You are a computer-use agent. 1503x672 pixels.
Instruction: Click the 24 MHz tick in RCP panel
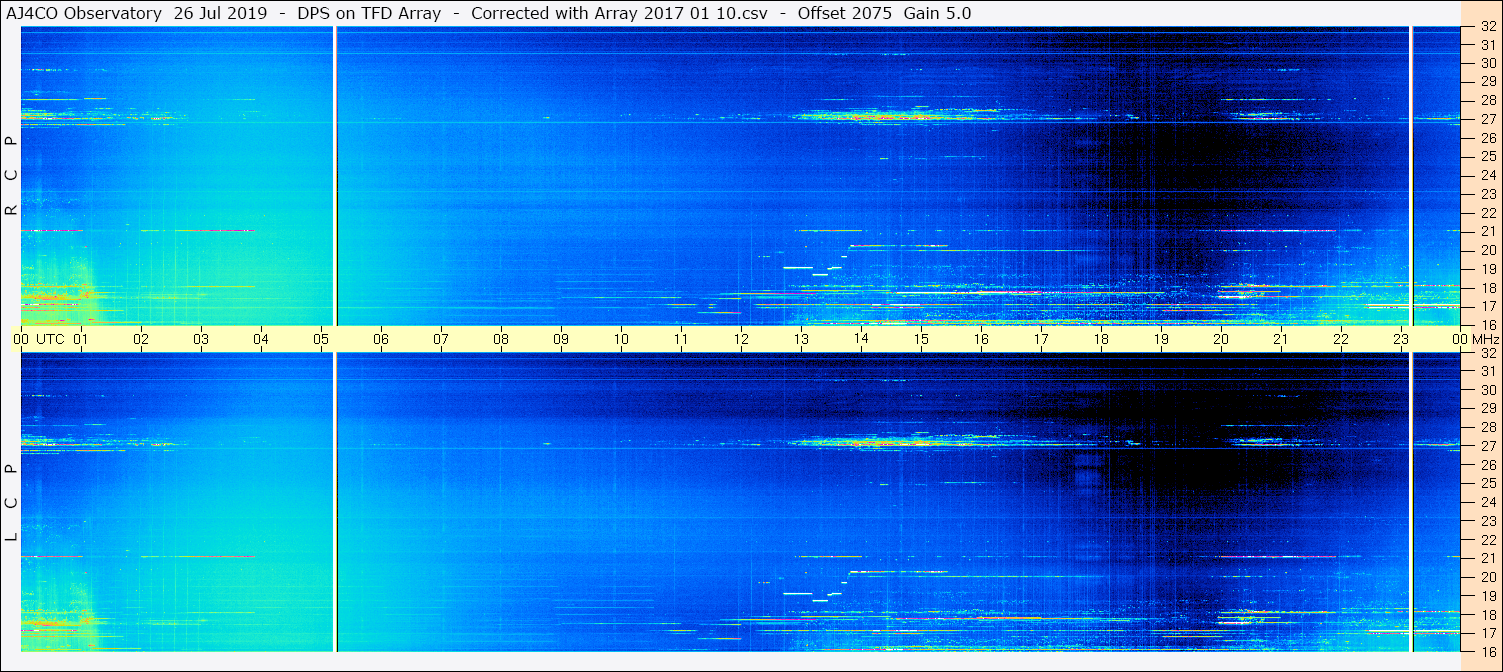coord(1488,175)
